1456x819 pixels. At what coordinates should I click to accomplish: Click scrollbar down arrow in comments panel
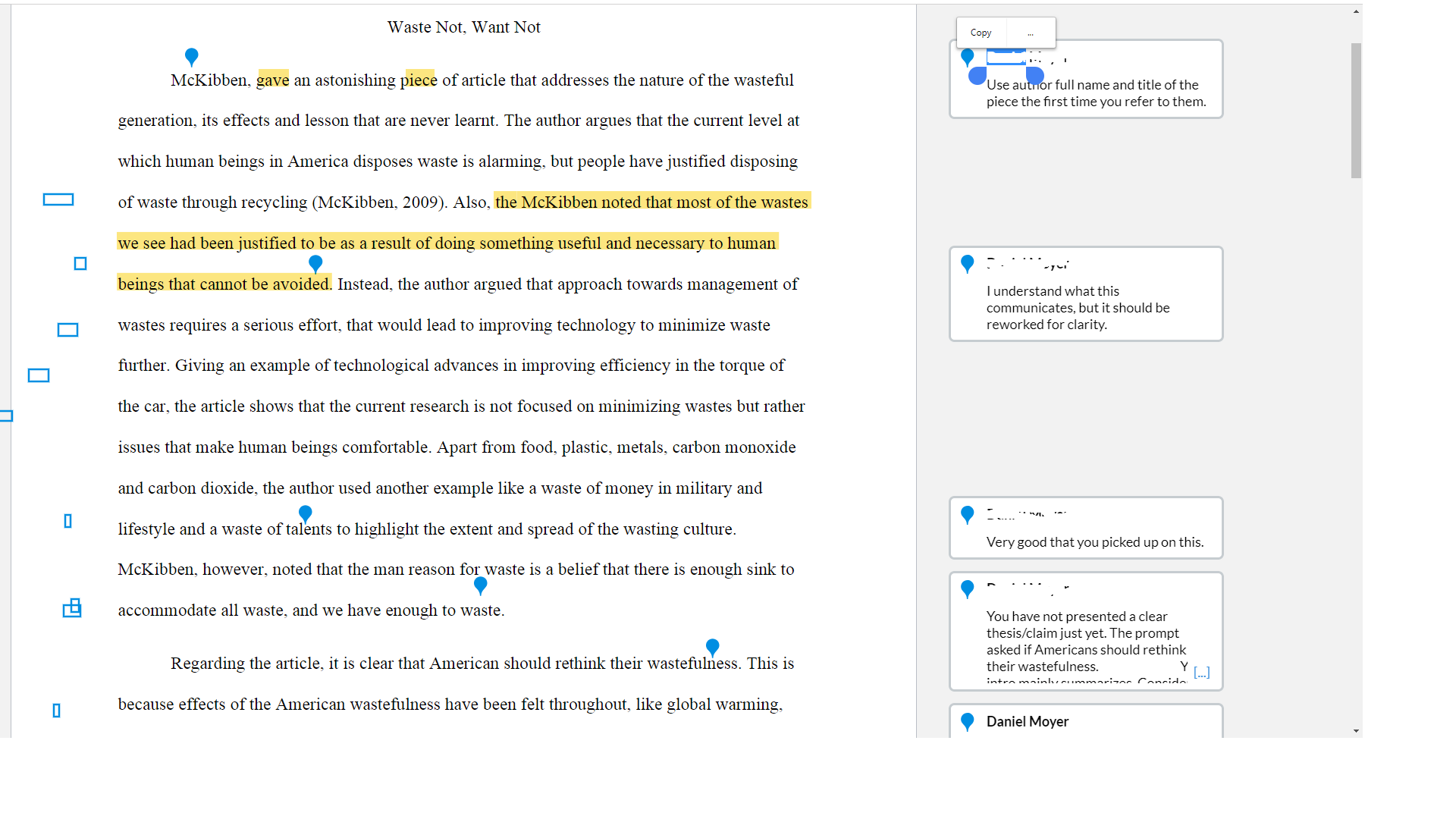pyautogui.click(x=1356, y=731)
